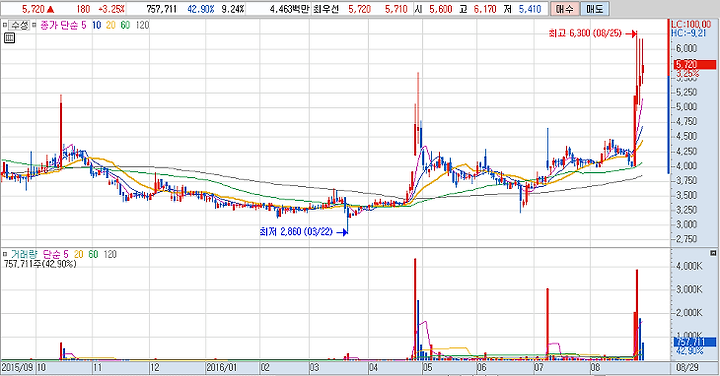This screenshot has width=720, height=376.
Task: Click the 5,720▲ current price in header
Action: tap(39, 9)
